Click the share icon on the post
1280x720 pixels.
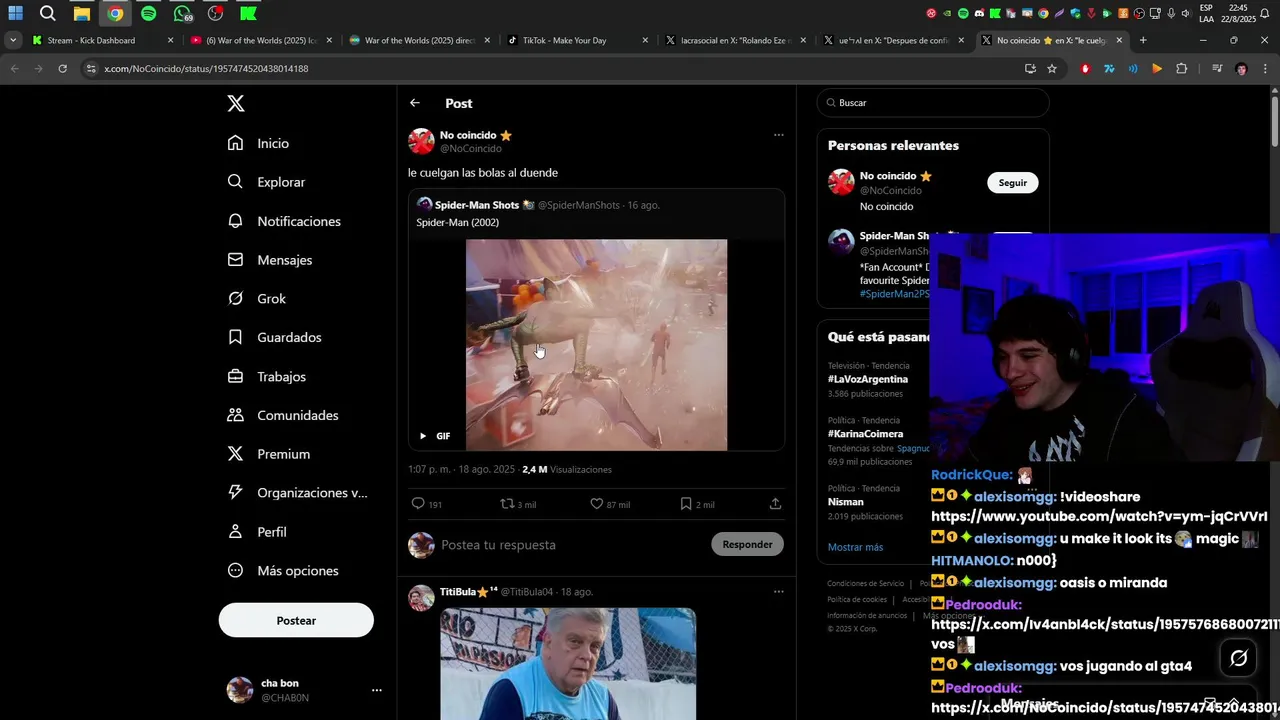(x=775, y=504)
